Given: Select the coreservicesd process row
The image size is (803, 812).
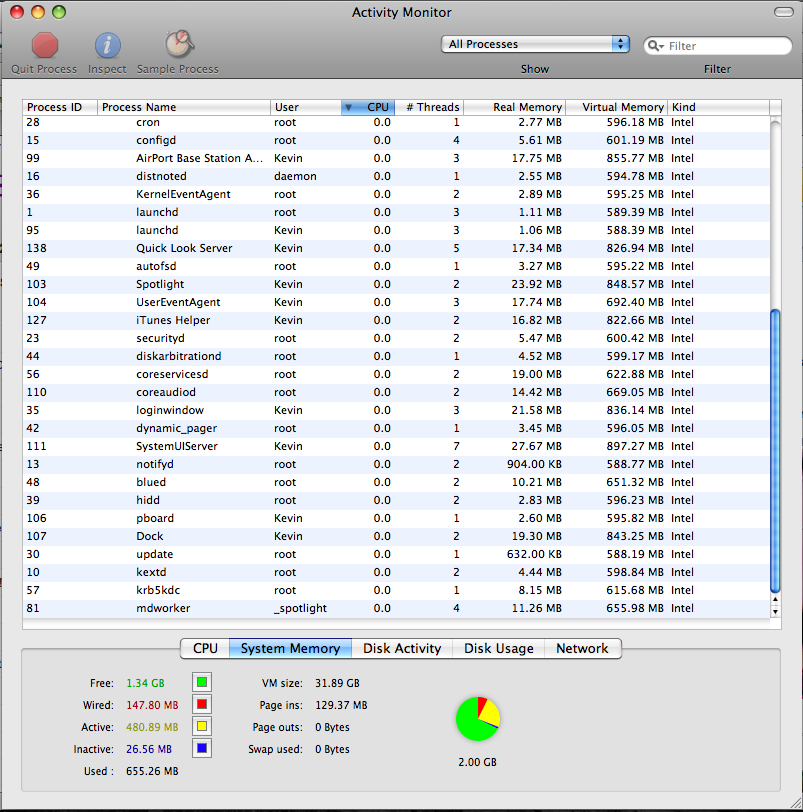Looking at the screenshot, I should [397, 374].
